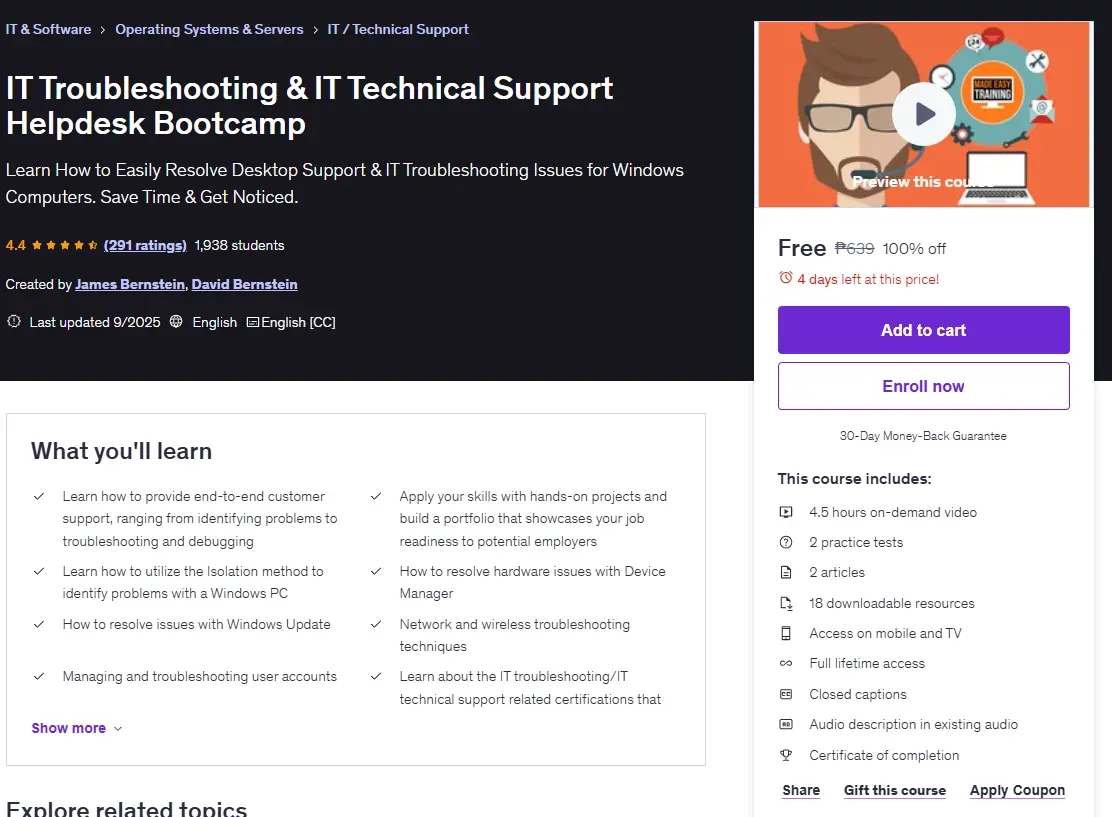Click 18 downloadable resources text
Screen dimensions: 1112x817
tap(892, 604)
